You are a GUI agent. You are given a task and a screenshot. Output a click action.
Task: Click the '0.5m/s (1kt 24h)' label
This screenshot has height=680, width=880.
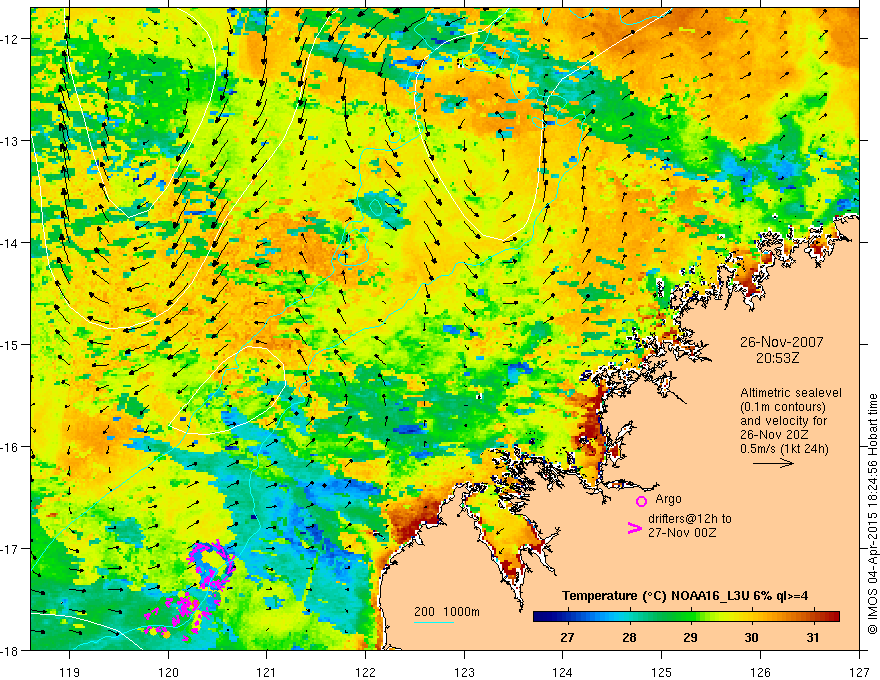(x=784, y=449)
